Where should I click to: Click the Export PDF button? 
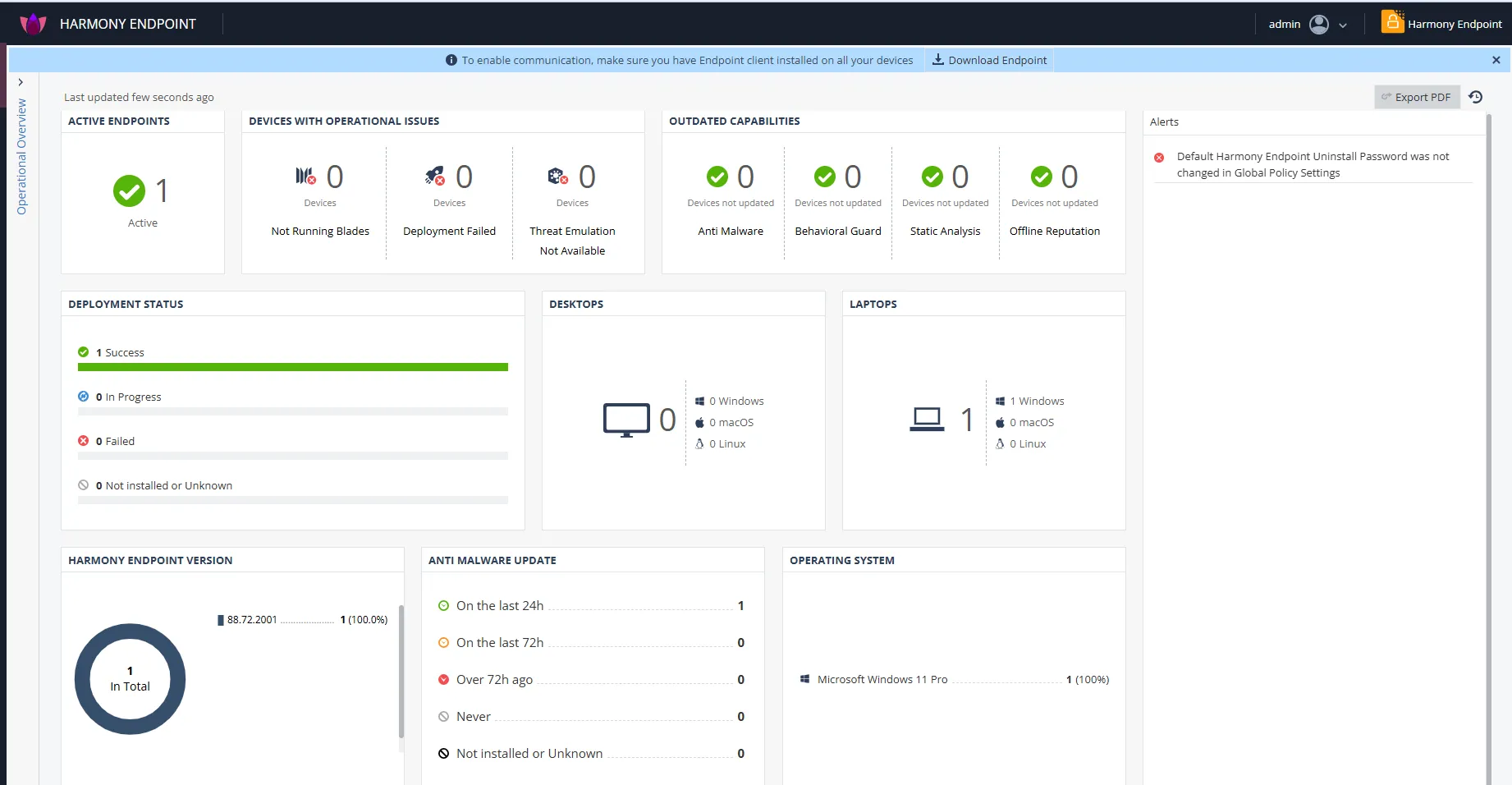tap(1418, 97)
